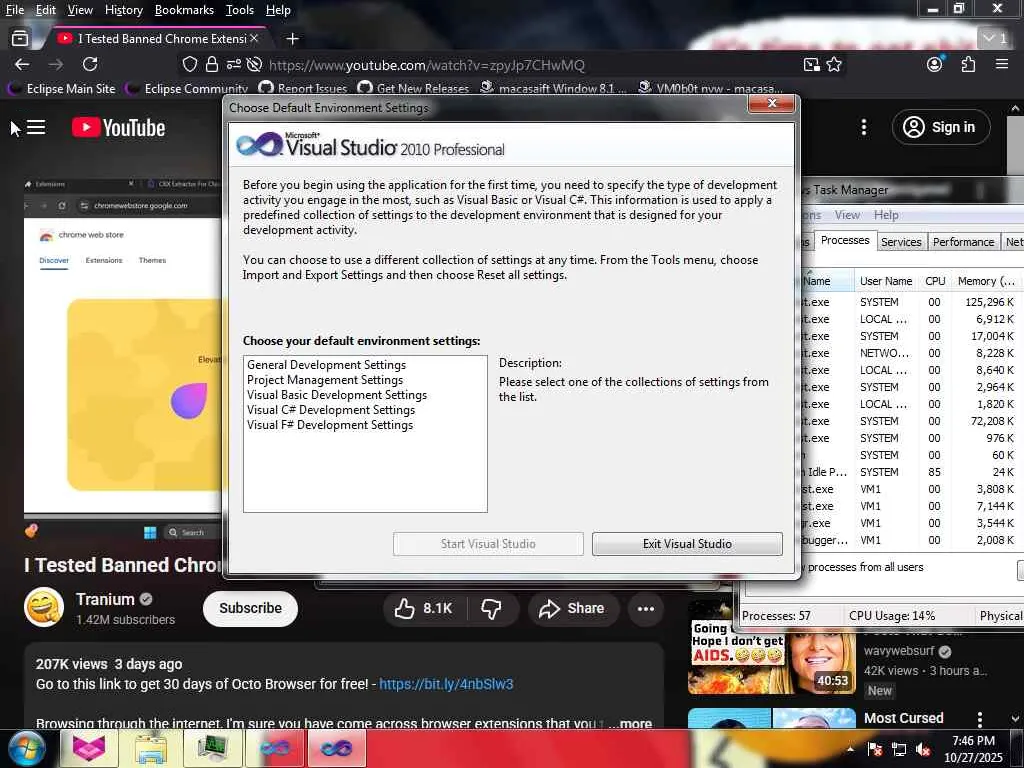This screenshot has width=1024, height=768.
Task: Open YouTube settings three-dot menu
Action: tap(863, 127)
